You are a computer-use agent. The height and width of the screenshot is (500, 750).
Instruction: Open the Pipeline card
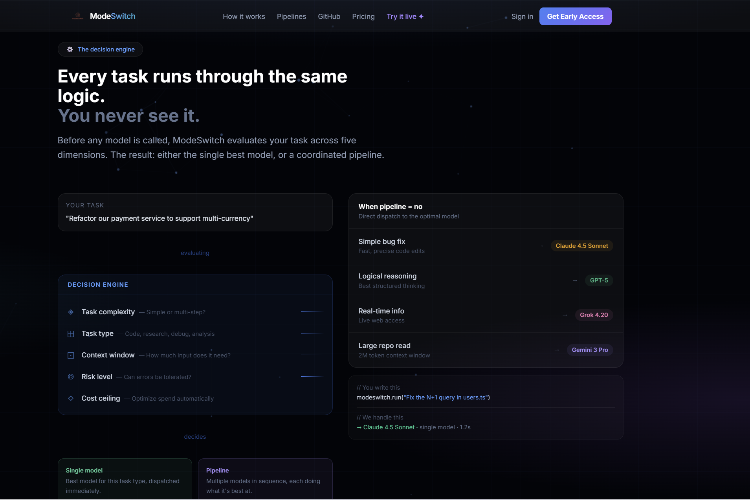[x=265, y=479]
